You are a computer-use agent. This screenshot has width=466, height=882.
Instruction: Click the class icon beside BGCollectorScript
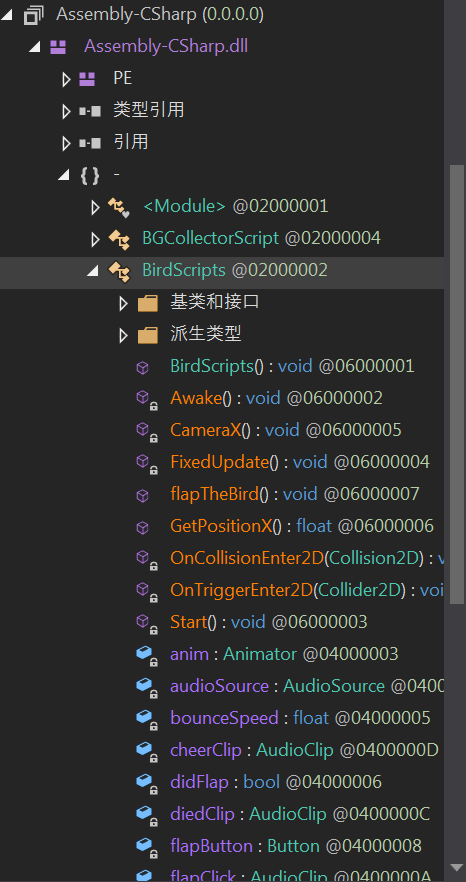pos(119,240)
